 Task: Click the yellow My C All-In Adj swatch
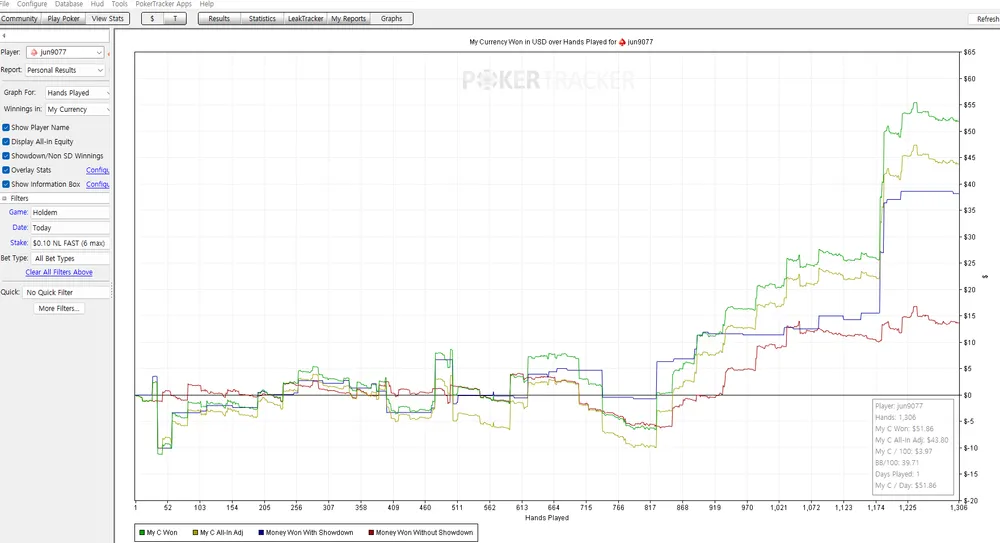coord(195,533)
